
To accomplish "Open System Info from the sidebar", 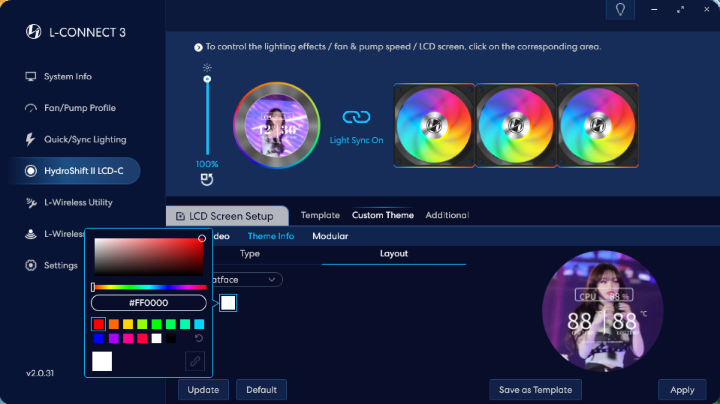I will tap(67, 77).
